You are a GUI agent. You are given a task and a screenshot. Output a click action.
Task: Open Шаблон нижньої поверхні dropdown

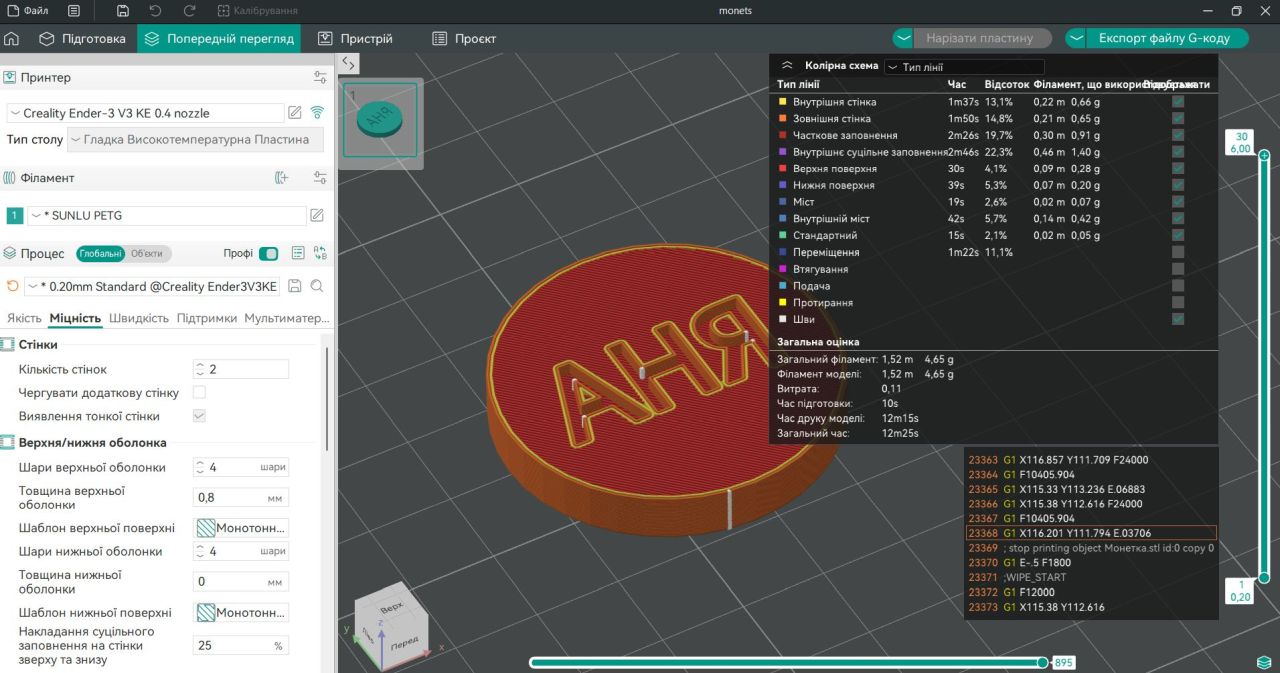click(x=241, y=612)
